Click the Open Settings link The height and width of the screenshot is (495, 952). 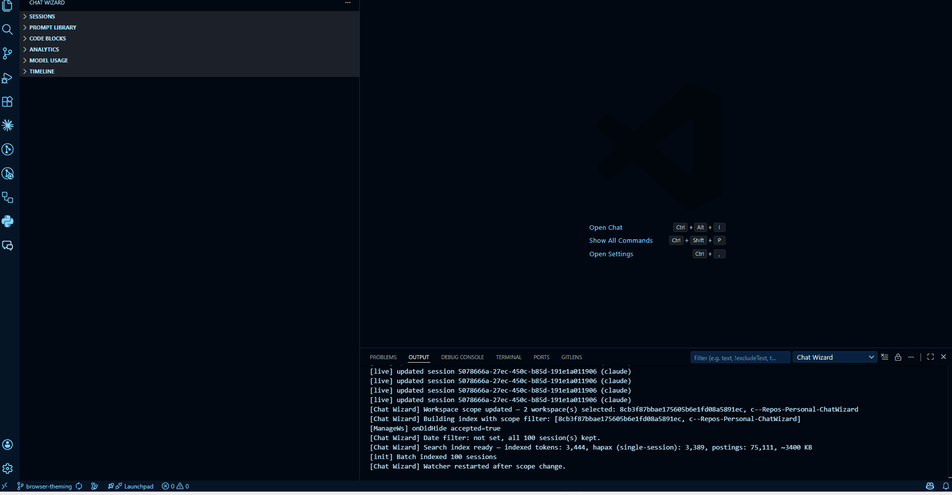611,254
